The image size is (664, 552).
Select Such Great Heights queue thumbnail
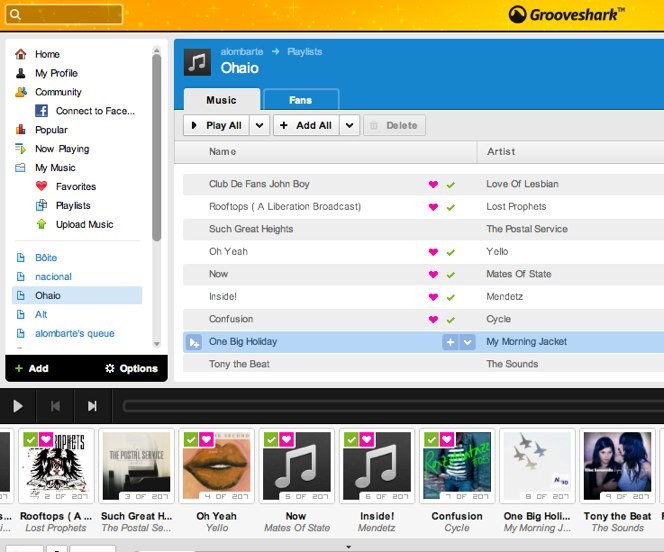pyautogui.click(x=136, y=466)
